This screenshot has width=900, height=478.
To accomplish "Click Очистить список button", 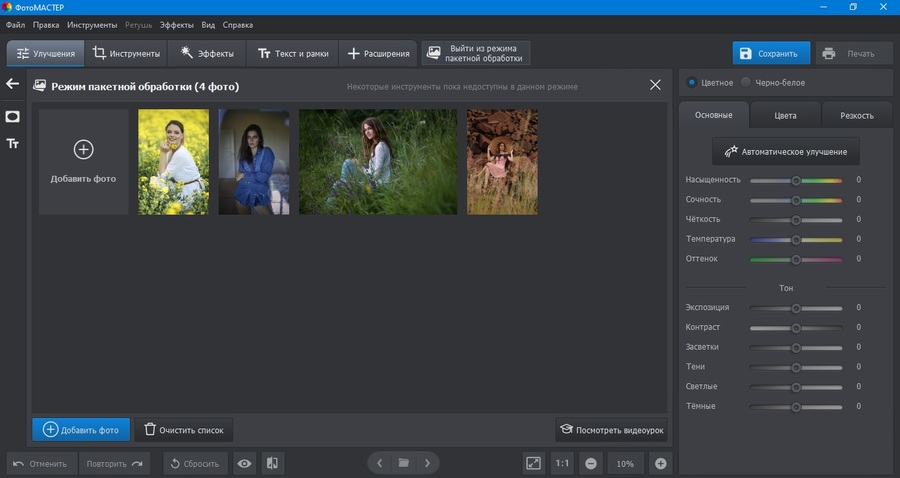I will coord(184,430).
